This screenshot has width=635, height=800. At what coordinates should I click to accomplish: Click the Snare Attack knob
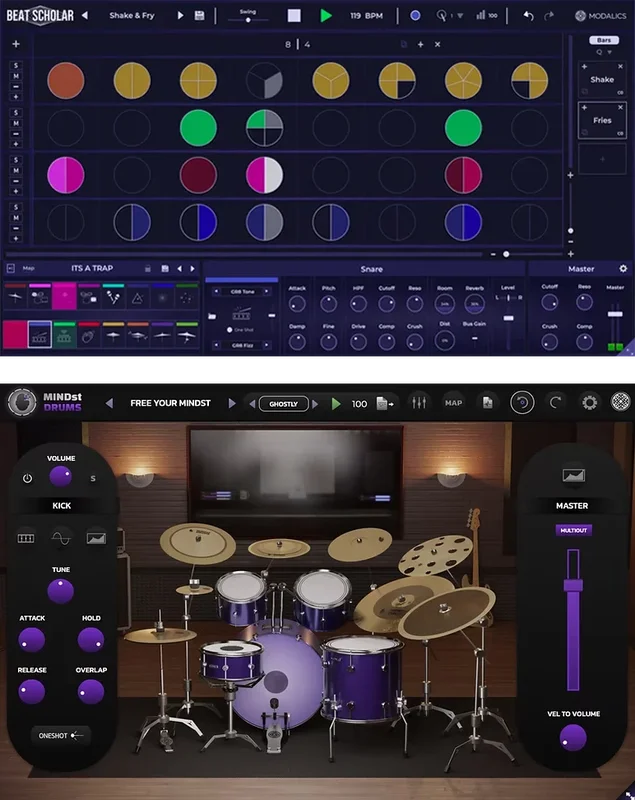(x=297, y=304)
